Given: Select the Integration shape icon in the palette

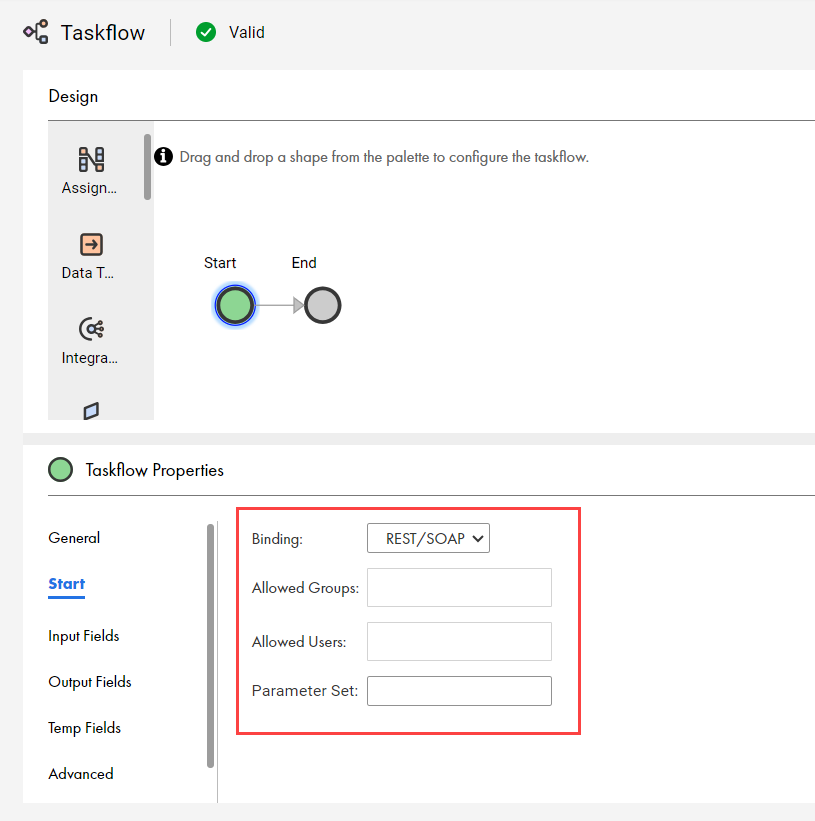Looking at the screenshot, I should [x=91, y=329].
